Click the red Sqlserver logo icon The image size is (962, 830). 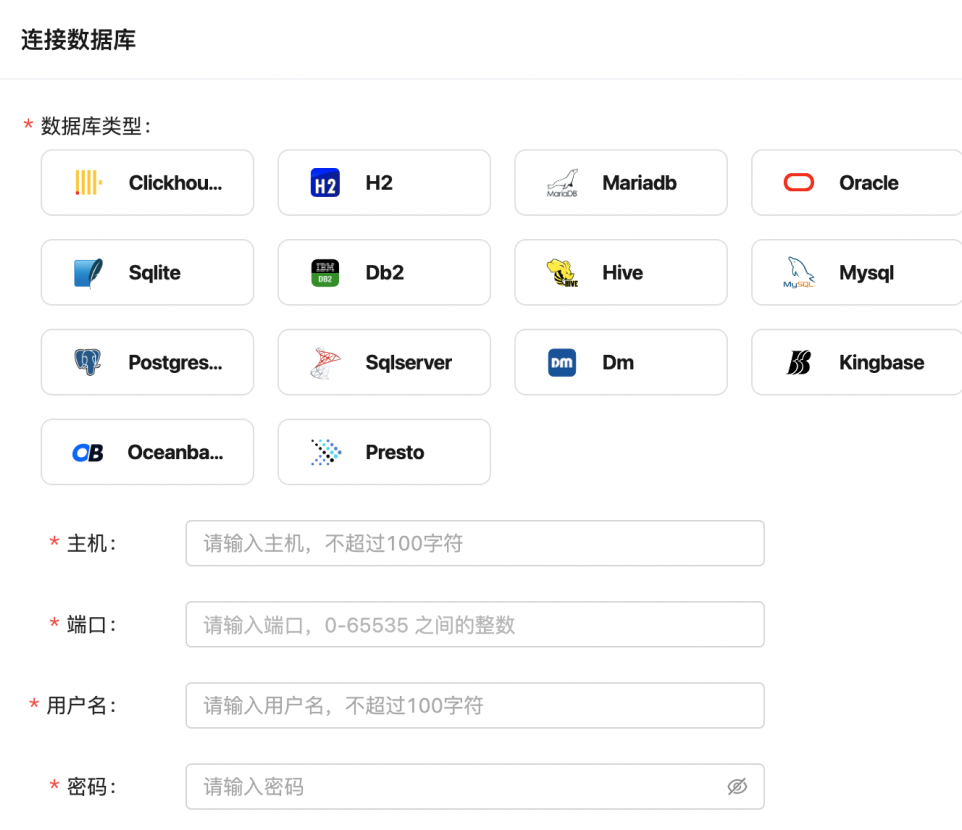[x=325, y=363]
